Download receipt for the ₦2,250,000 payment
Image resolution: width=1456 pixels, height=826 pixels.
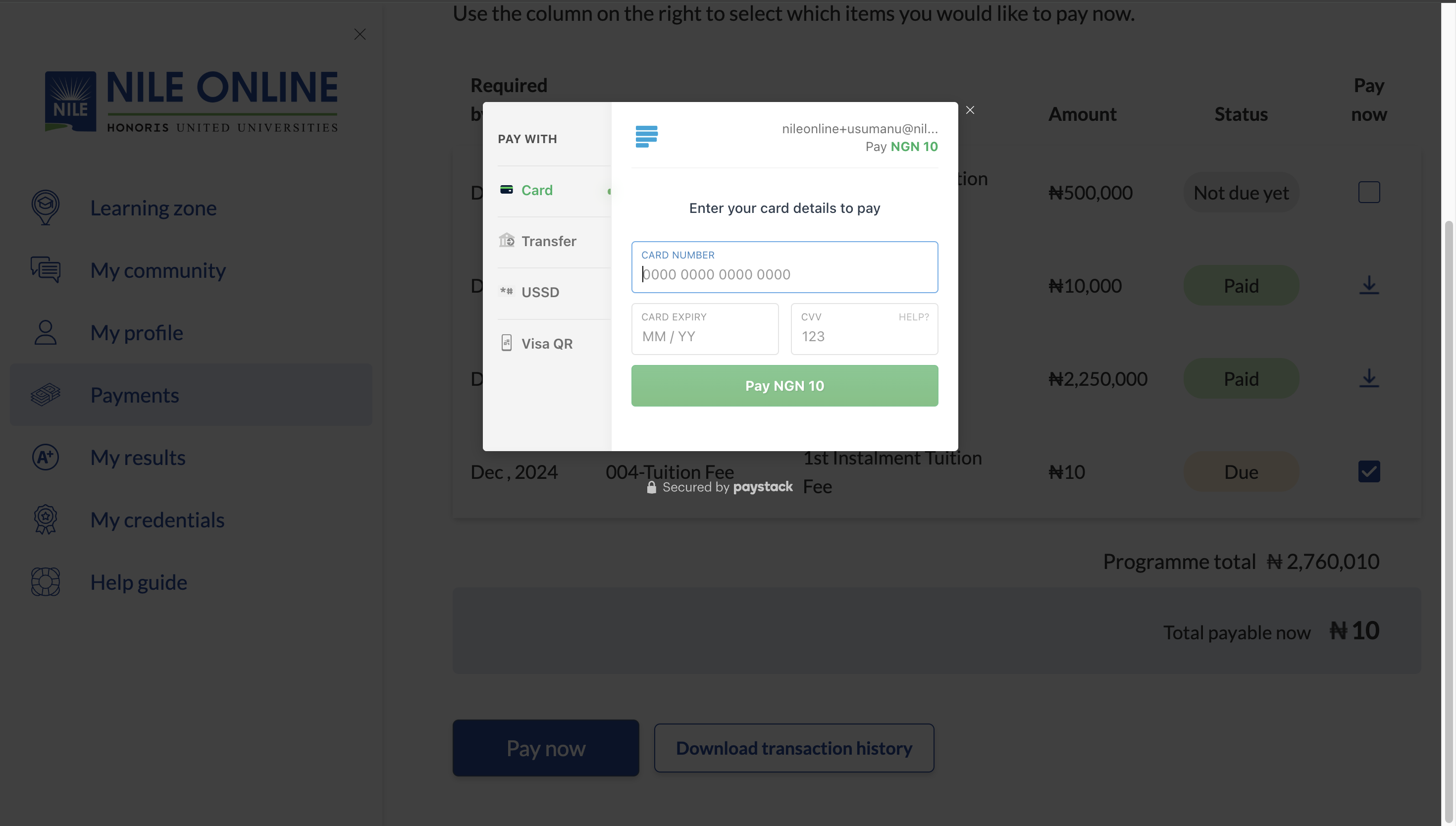[1369, 378]
